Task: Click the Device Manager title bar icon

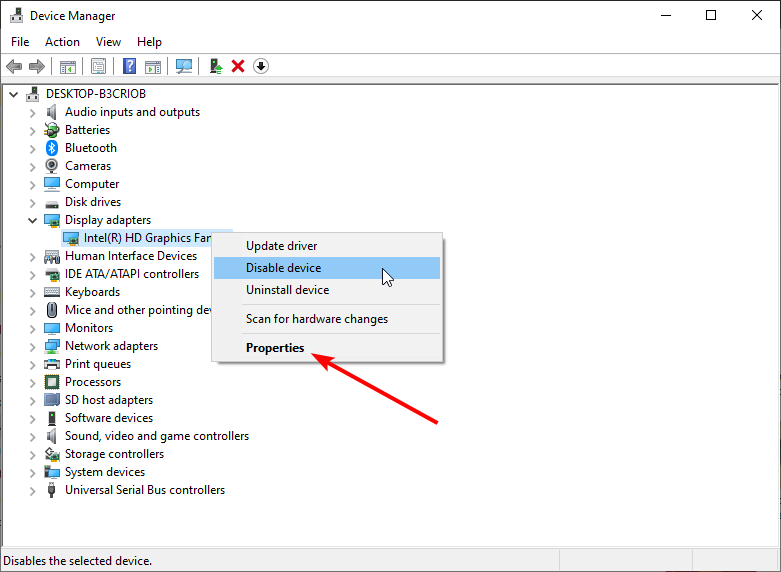Action: click(17, 15)
